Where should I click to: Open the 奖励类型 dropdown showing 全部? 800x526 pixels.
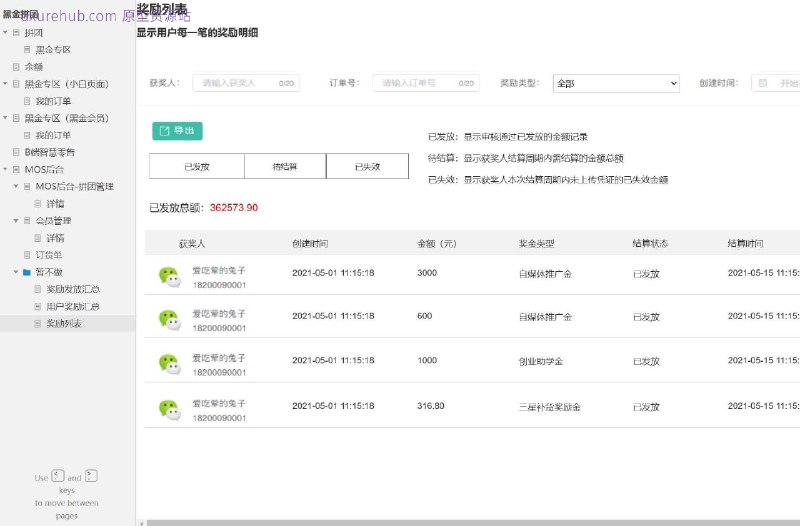(x=616, y=84)
